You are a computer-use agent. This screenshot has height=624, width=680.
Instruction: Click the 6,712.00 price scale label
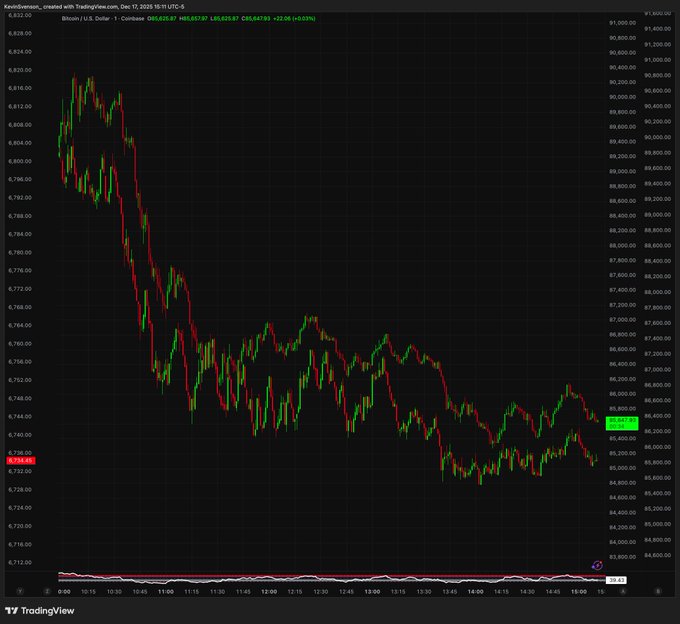(20, 562)
